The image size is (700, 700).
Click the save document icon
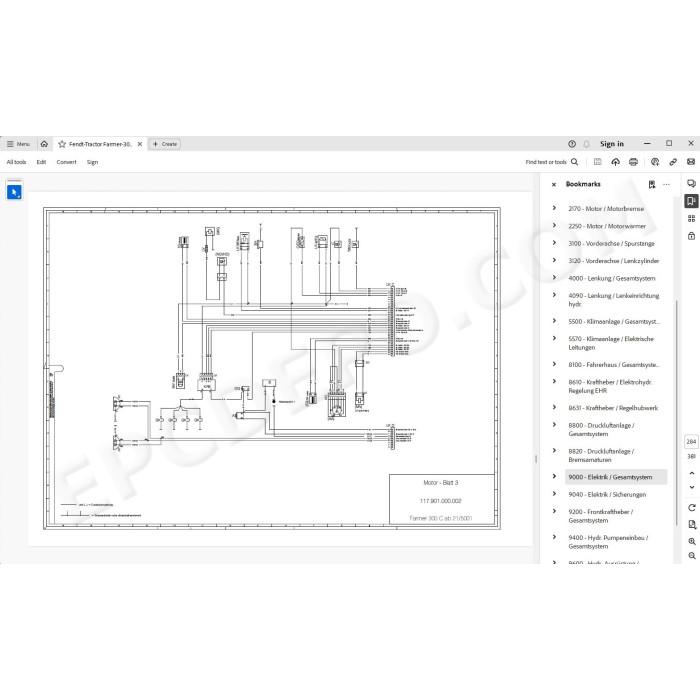pos(597,162)
